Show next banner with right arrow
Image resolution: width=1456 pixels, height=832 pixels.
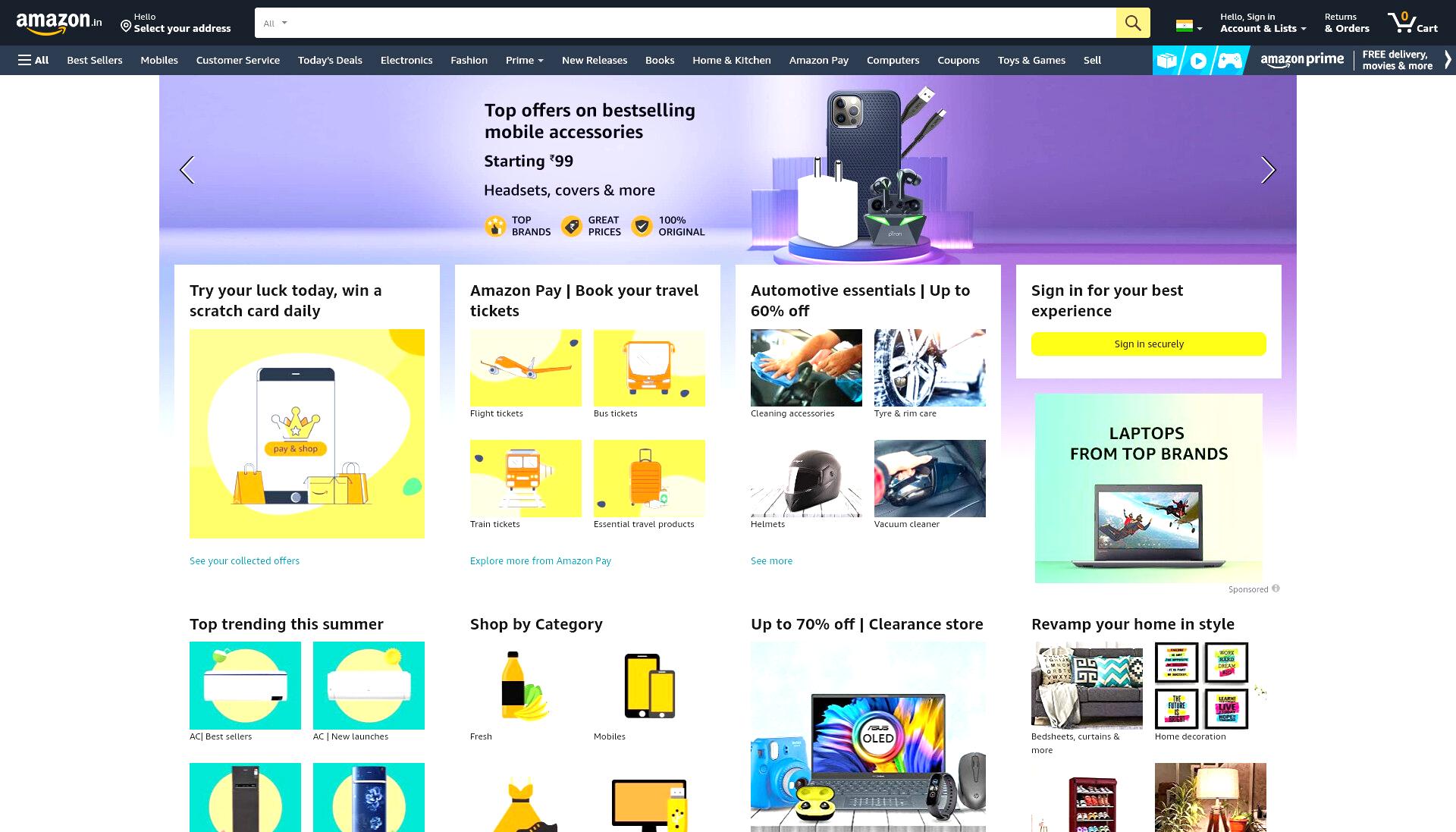click(x=1268, y=170)
